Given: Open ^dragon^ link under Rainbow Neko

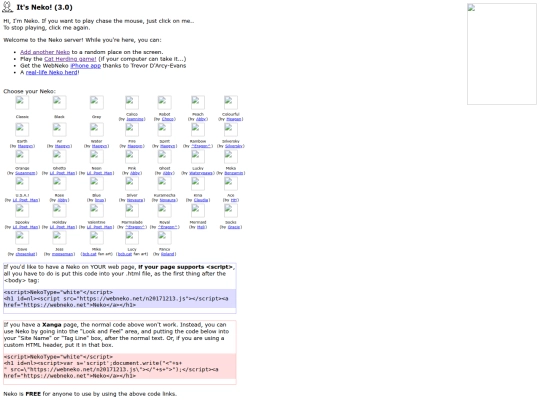Looking at the screenshot, I should [x=201, y=146].
